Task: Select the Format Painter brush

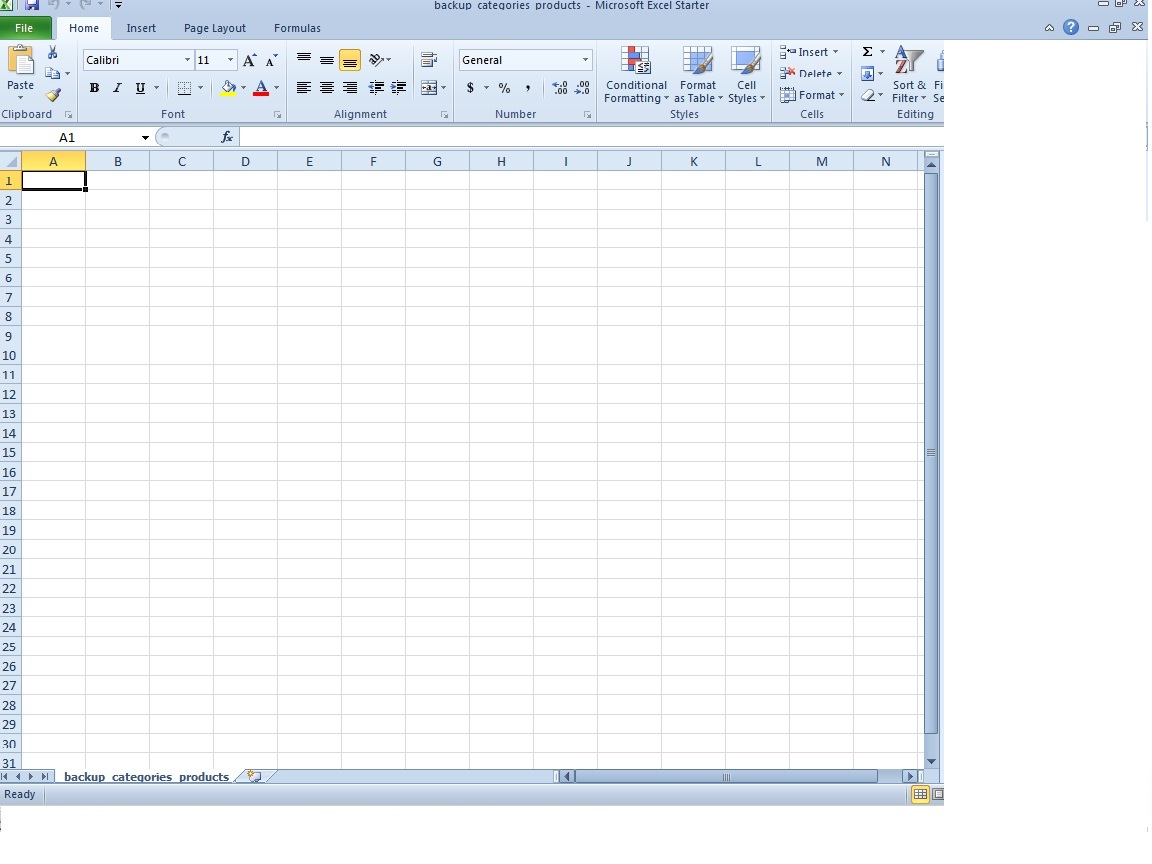Action: [x=53, y=95]
